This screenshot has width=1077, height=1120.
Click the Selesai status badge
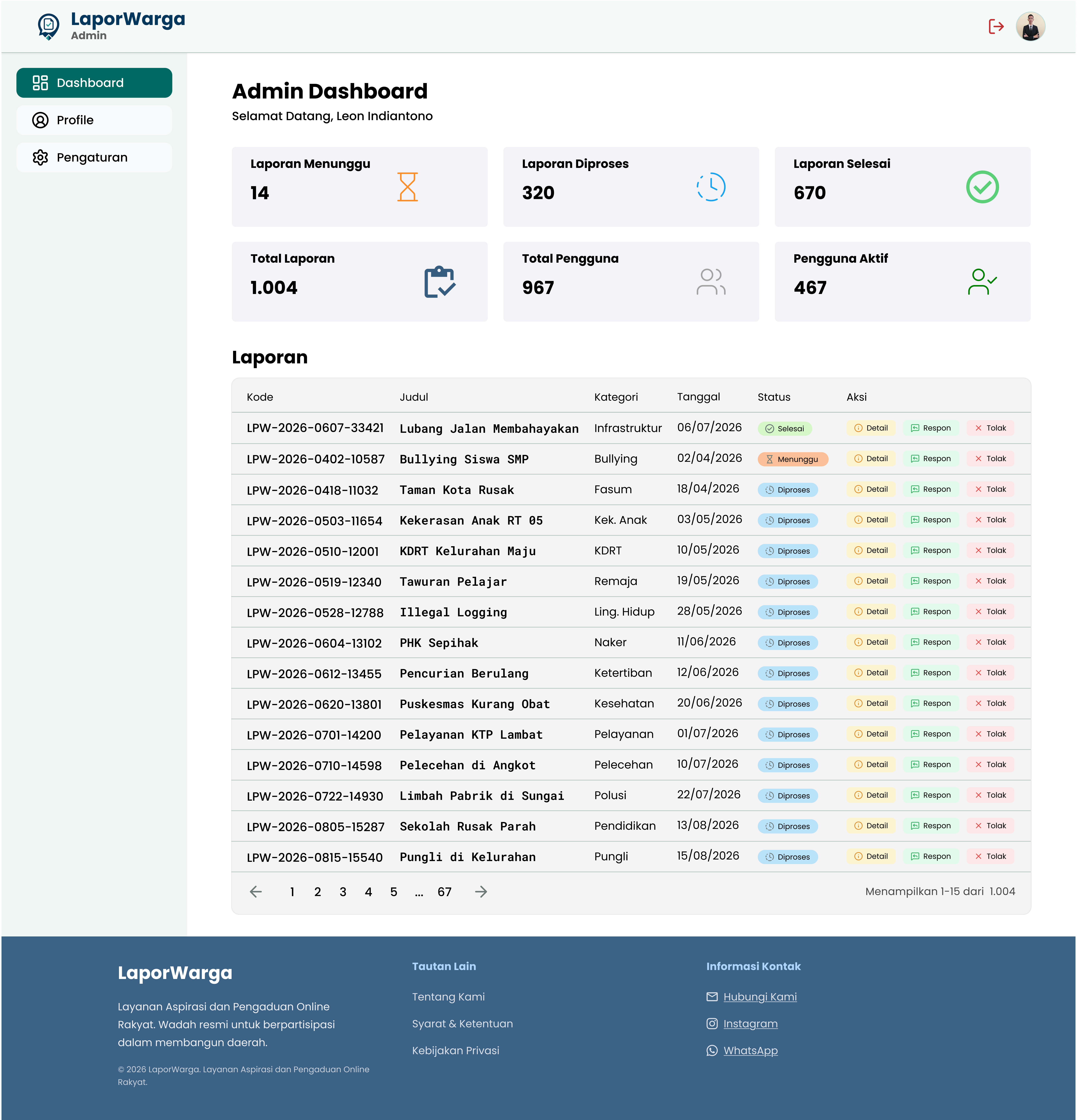pyautogui.click(x=785, y=428)
